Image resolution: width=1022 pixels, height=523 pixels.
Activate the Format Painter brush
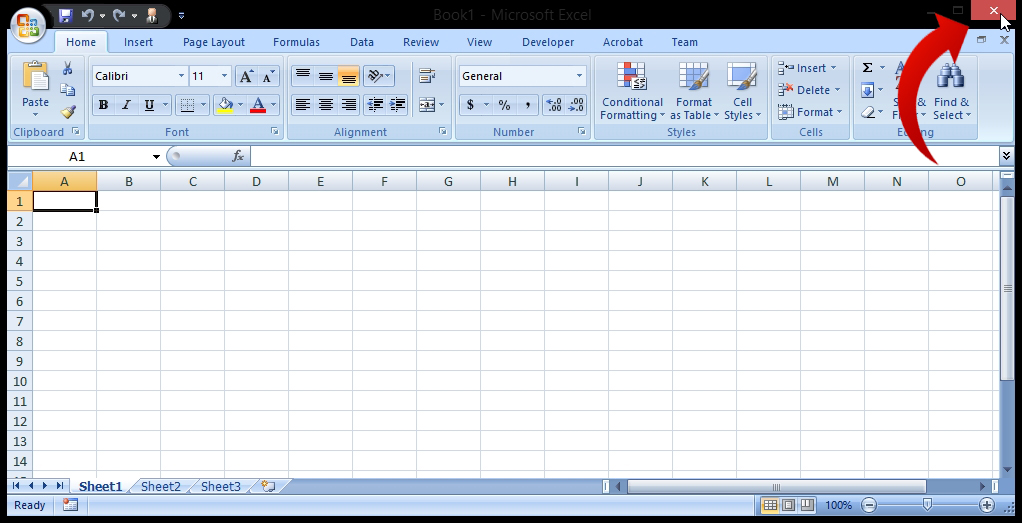click(68, 112)
